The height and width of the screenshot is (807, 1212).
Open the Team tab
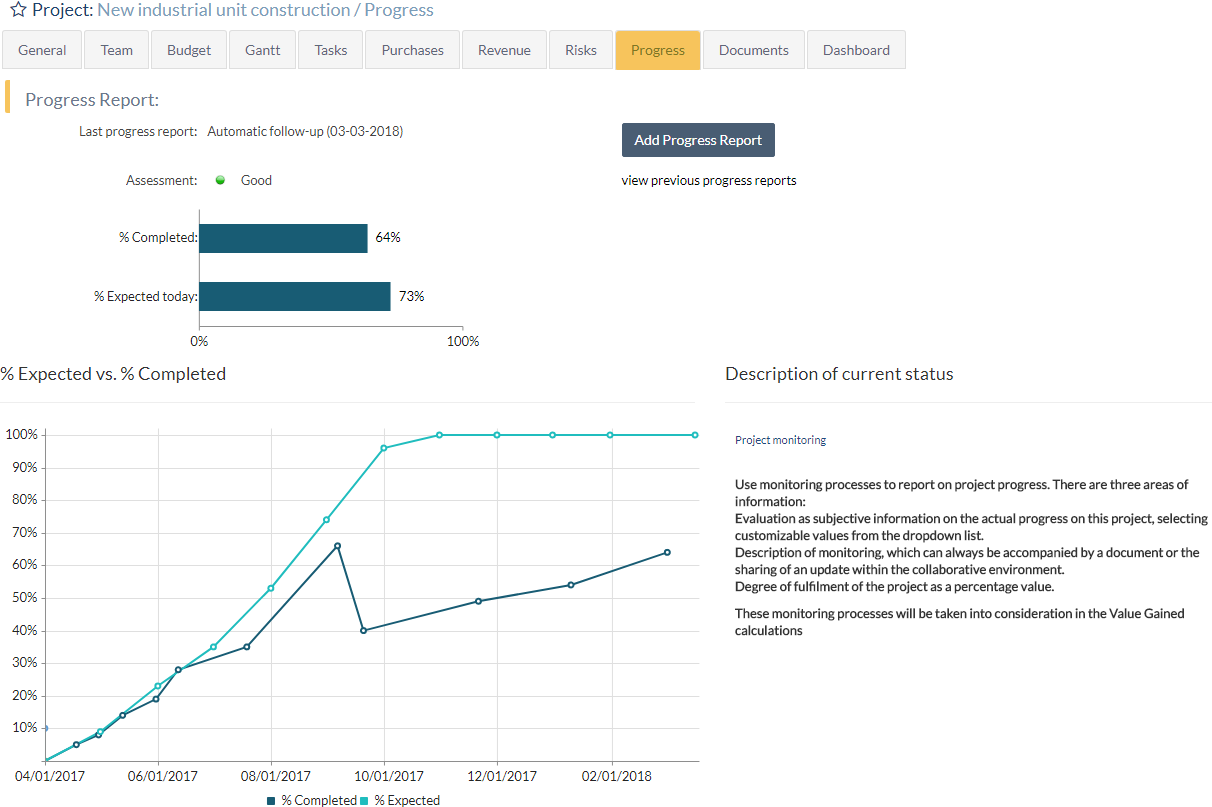click(116, 49)
